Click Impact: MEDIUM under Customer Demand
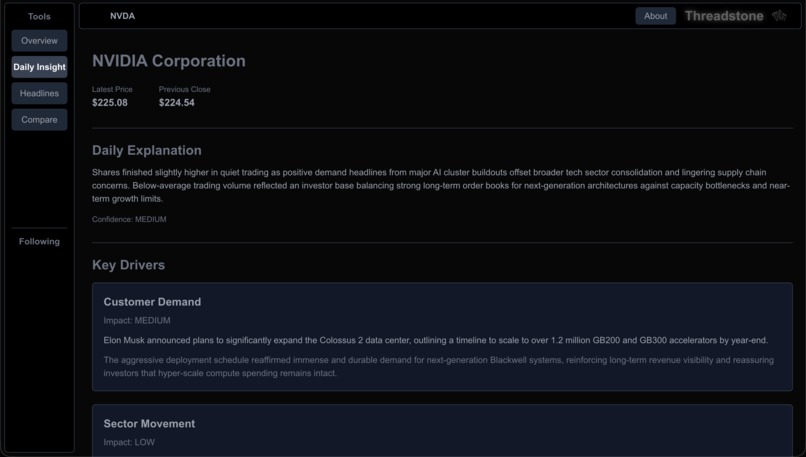 tap(137, 321)
